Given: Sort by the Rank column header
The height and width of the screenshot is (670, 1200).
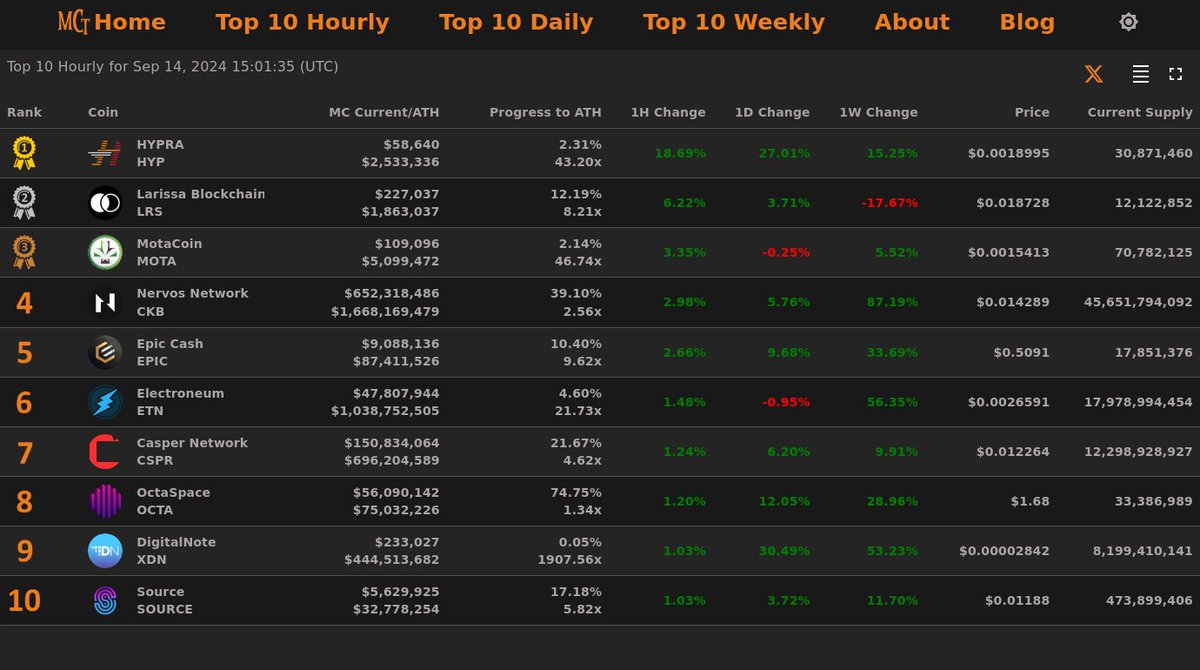Looking at the screenshot, I should point(25,112).
